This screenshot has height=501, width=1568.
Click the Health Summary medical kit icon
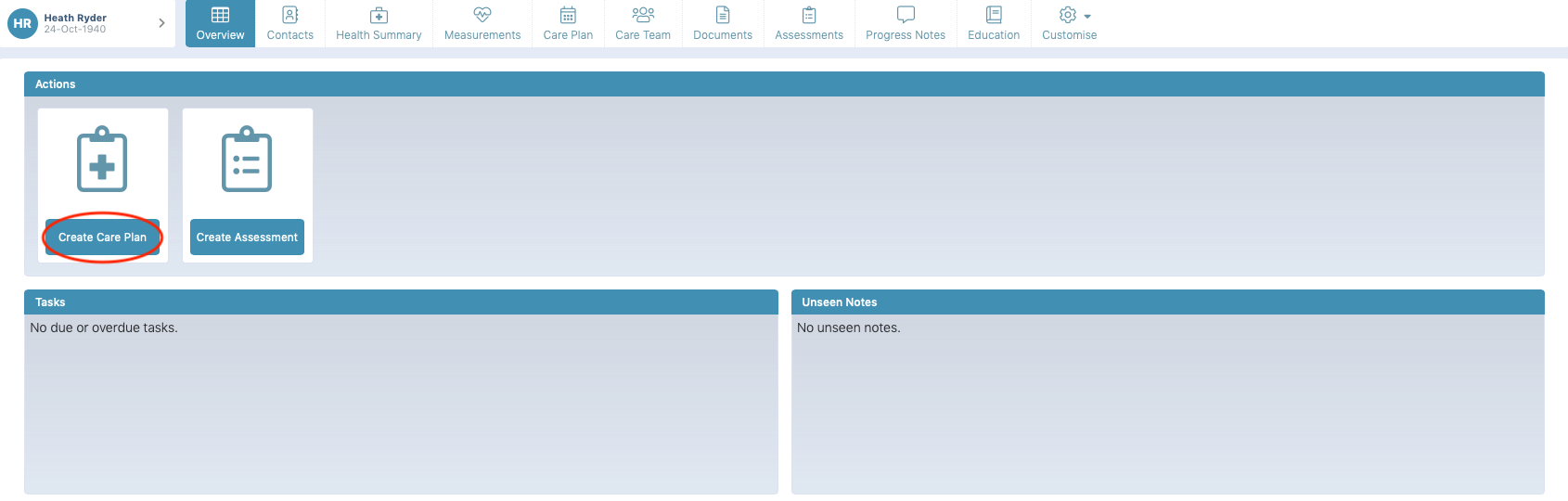(x=379, y=15)
